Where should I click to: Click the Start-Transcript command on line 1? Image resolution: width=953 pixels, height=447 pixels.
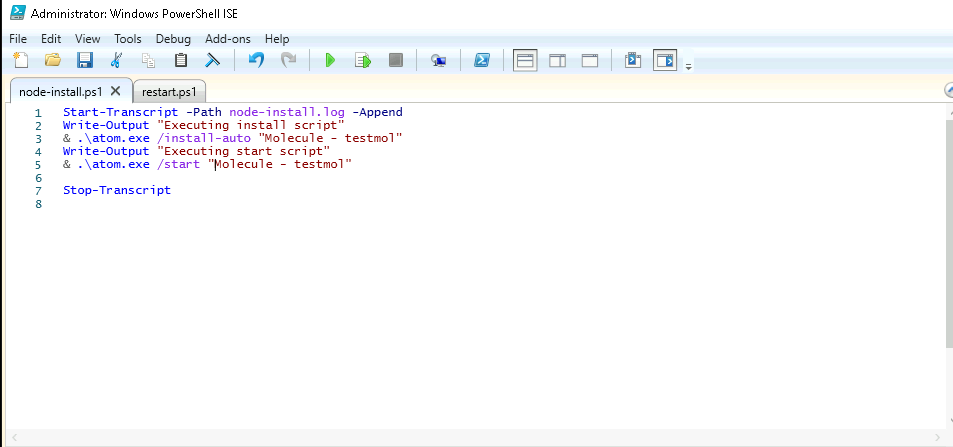pyautogui.click(x=120, y=112)
